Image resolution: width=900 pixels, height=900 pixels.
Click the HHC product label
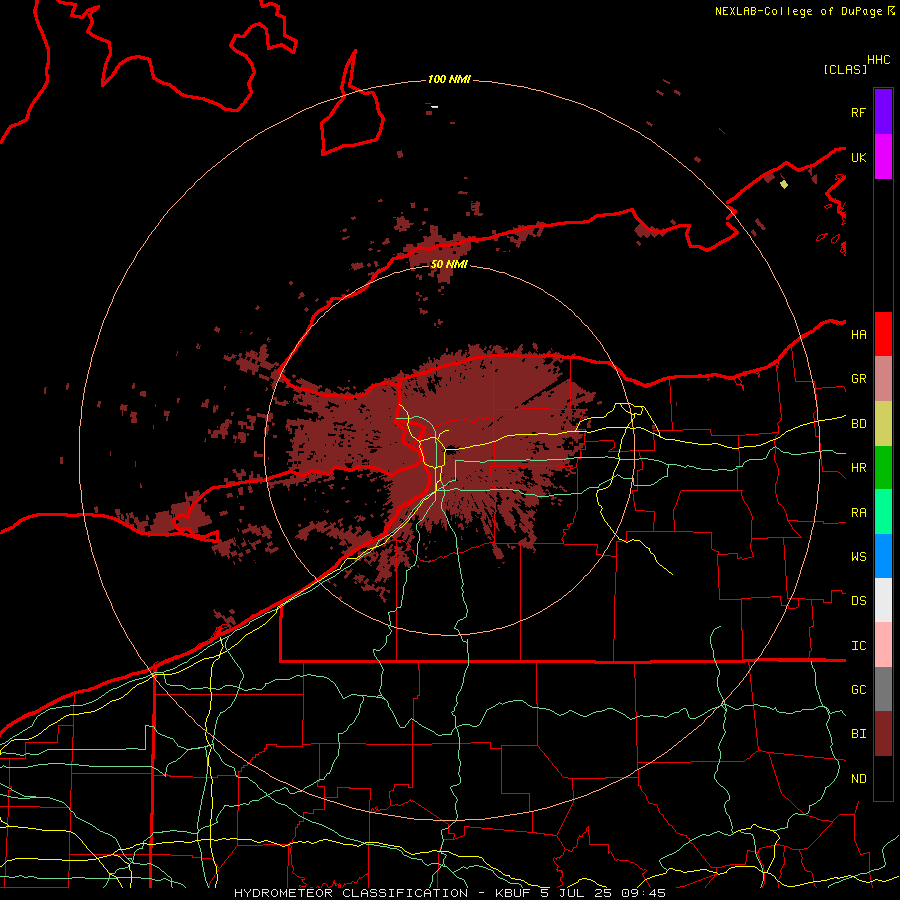coord(878,60)
